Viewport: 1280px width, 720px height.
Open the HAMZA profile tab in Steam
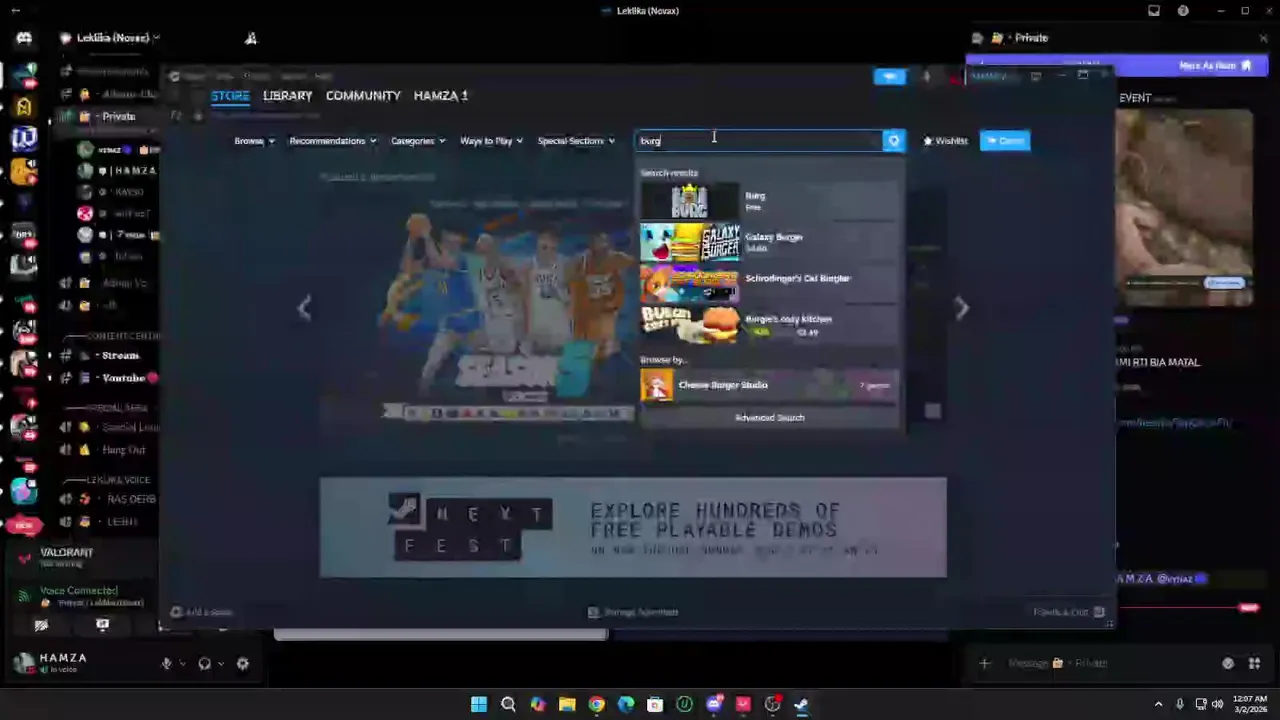(x=441, y=96)
